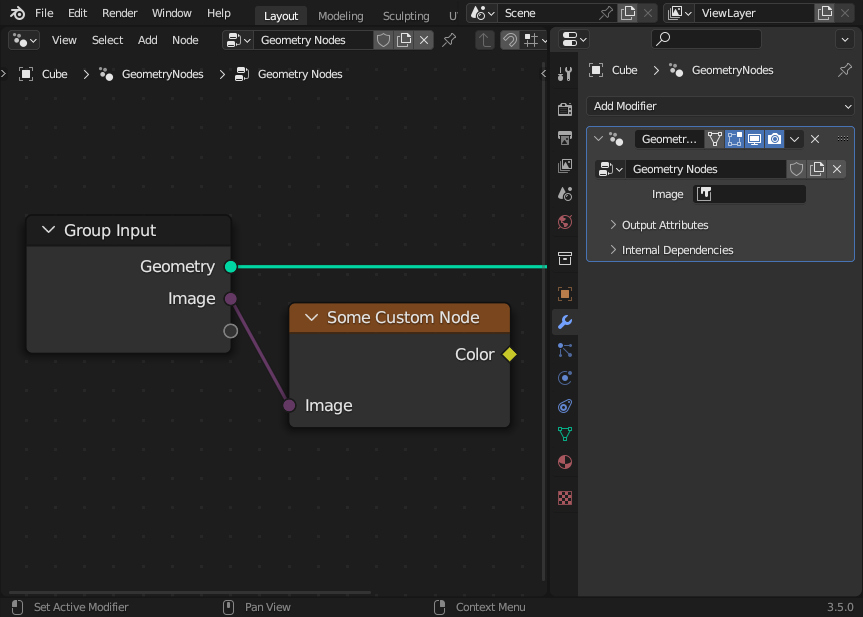Viewport: 863px width, 617px height.
Task: Unlink node group in header
Action: click(x=424, y=40)
